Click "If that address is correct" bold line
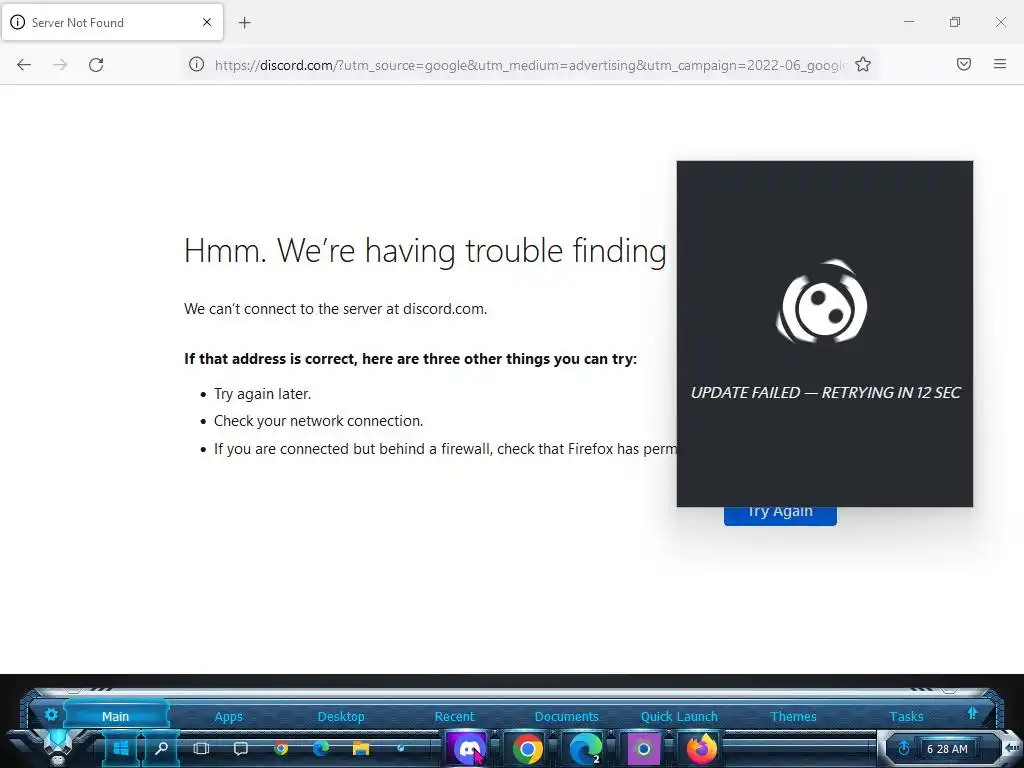 coord(410,359)
